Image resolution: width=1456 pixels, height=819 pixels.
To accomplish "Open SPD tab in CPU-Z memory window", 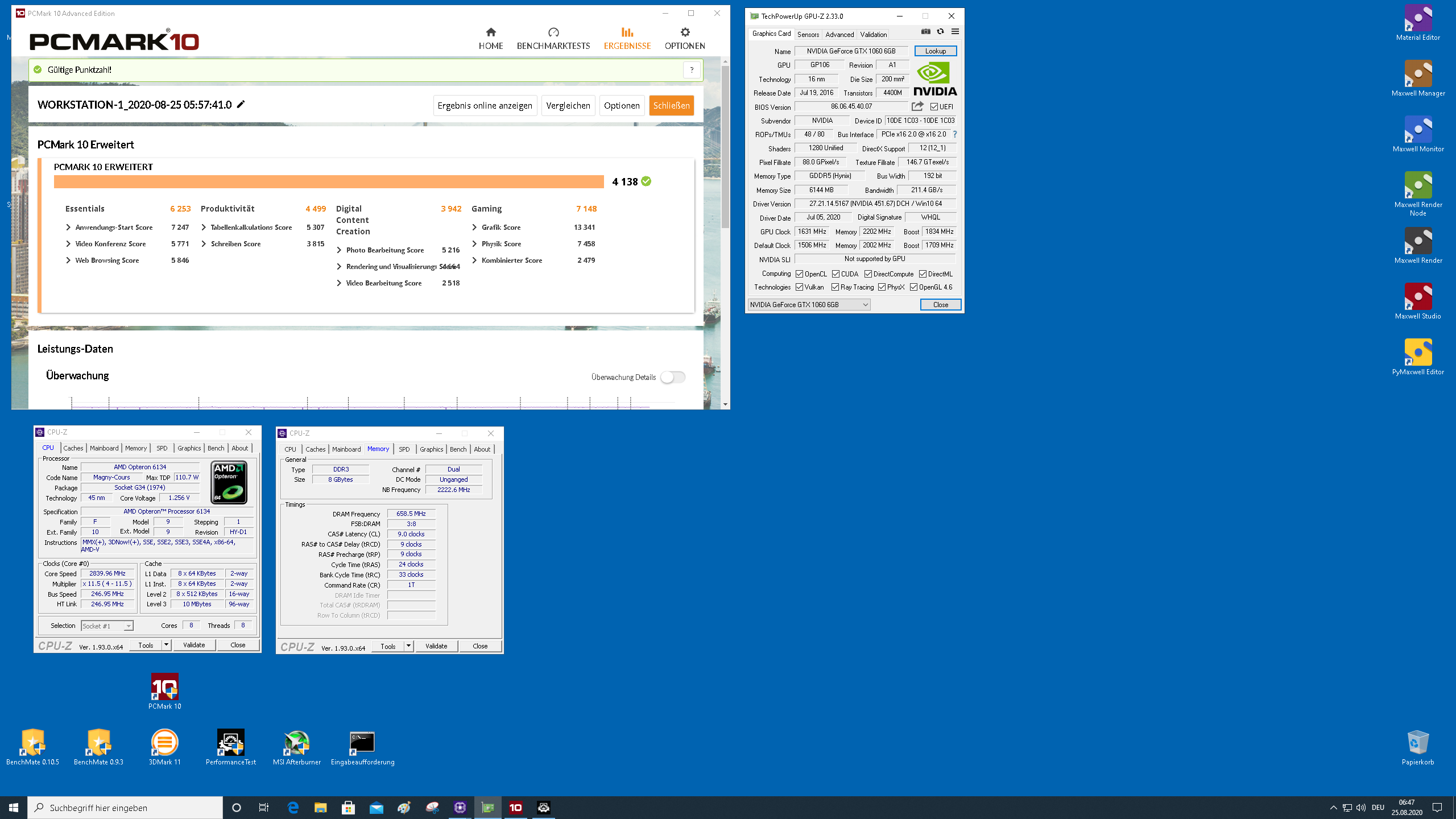I will 404,449.
